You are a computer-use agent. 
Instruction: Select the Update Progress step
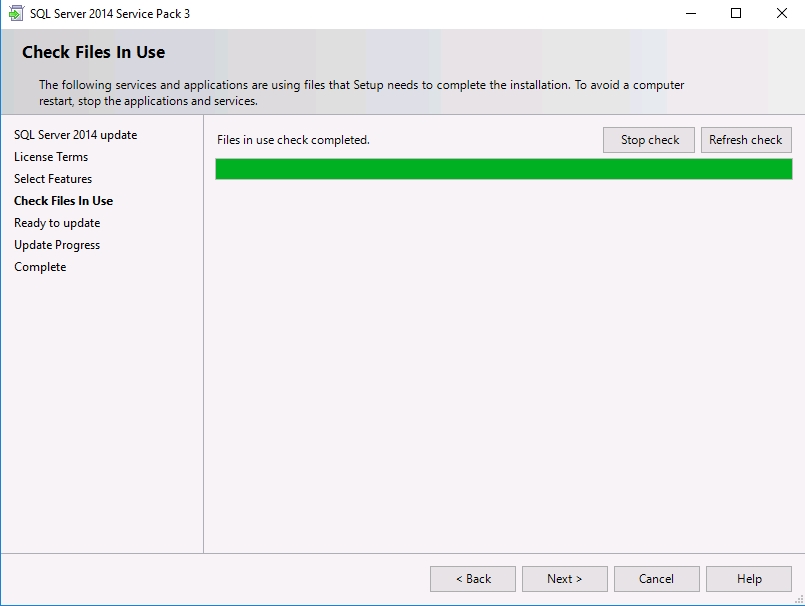click(x=57, y=245)
